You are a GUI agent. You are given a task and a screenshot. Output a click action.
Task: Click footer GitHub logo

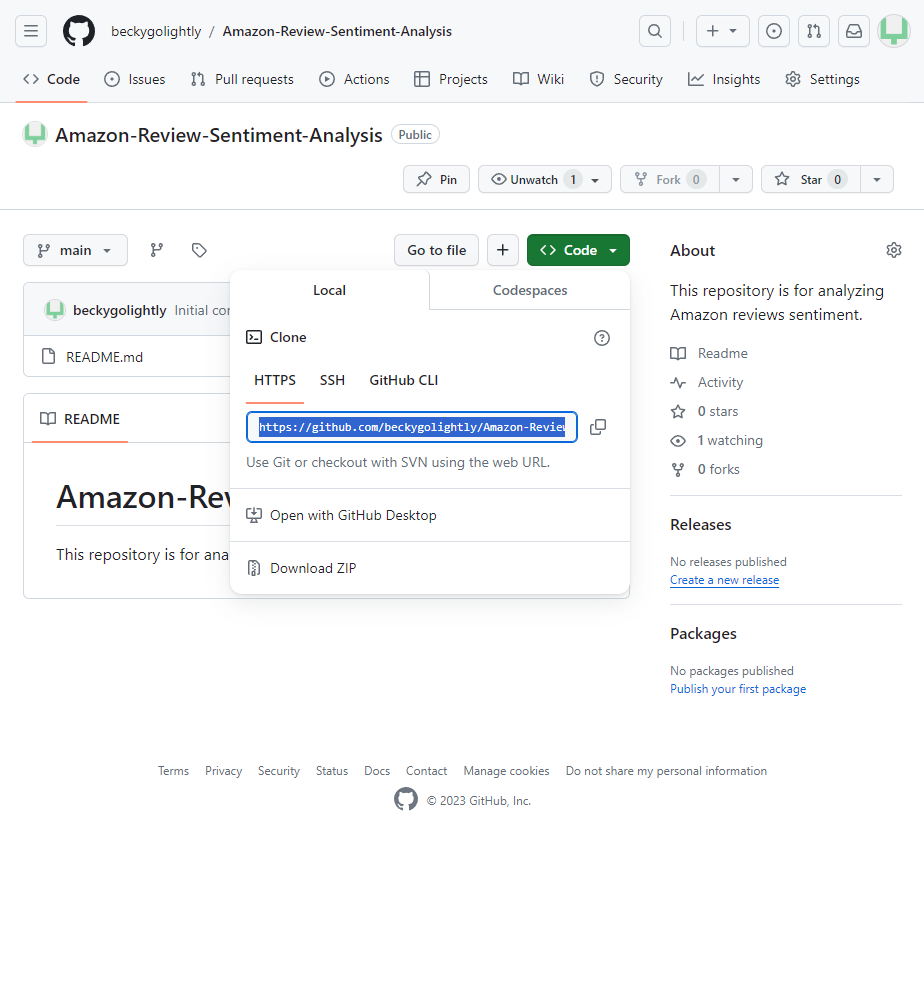[406, 800]
